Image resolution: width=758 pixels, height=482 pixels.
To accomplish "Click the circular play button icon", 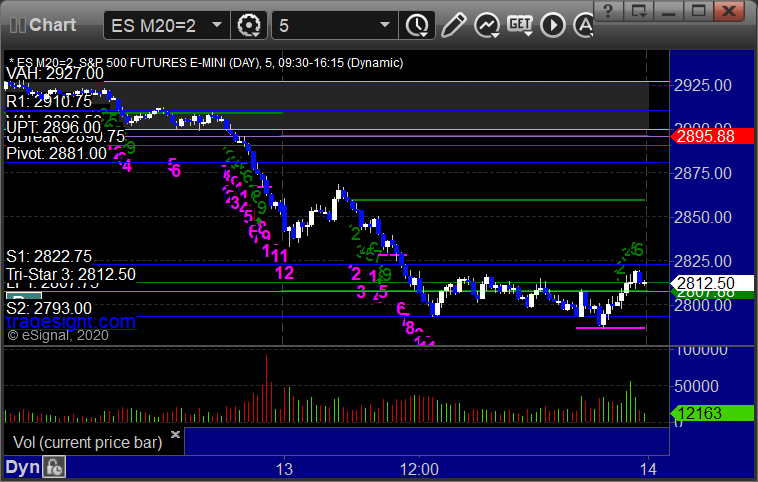I will (x=553, y=25).
